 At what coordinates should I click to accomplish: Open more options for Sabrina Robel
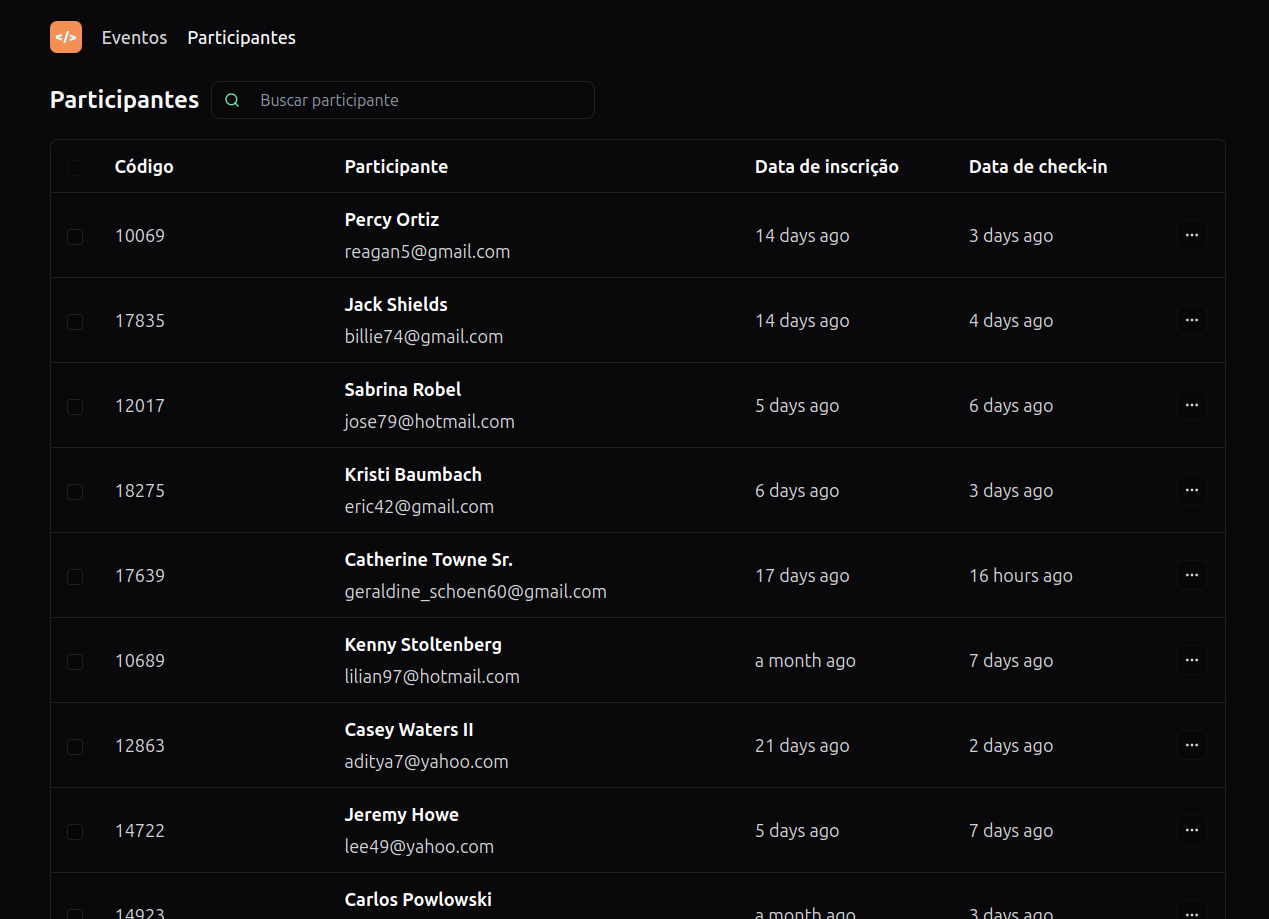click(x=1191, y=406)
